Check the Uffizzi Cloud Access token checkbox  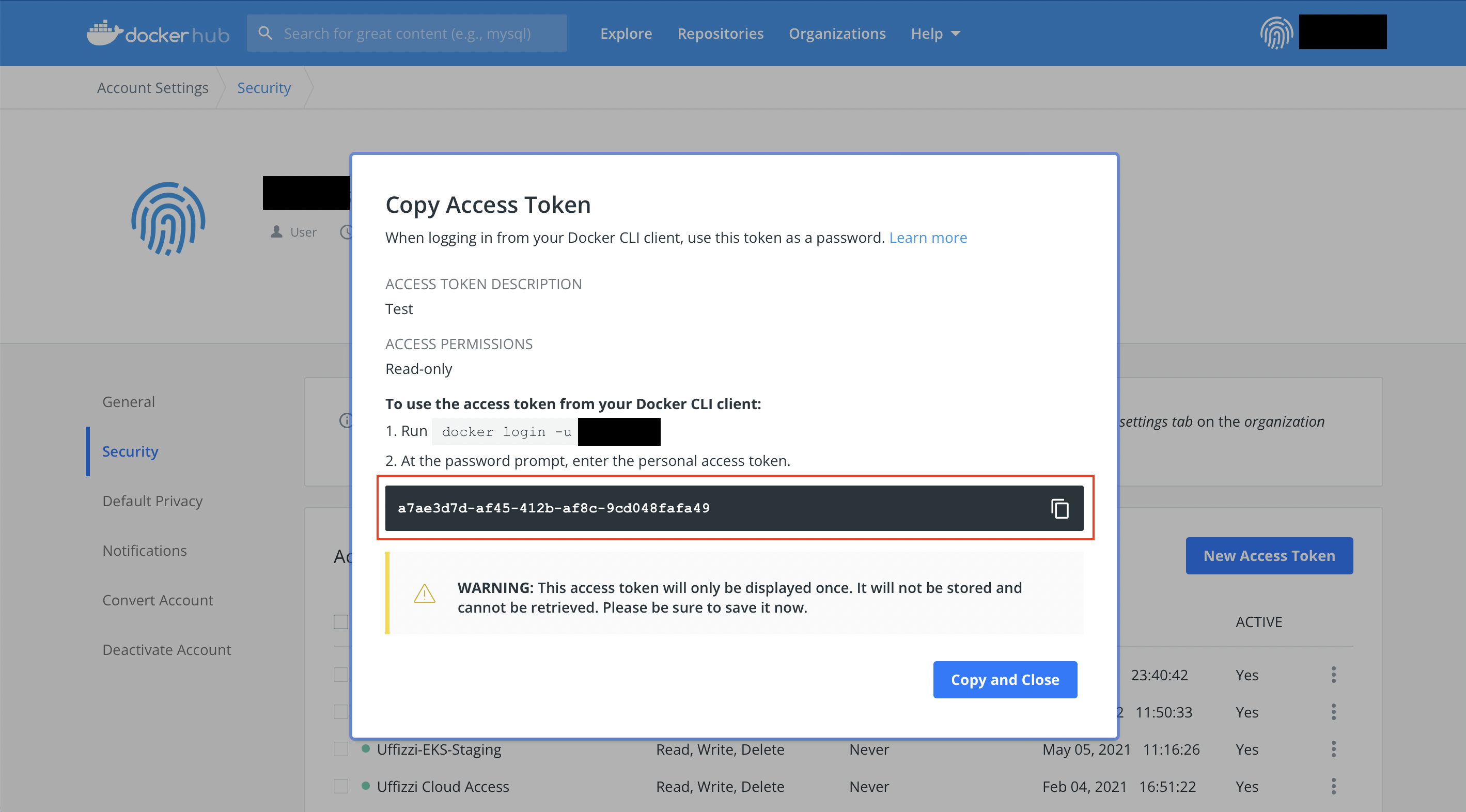tap(341, 786)
